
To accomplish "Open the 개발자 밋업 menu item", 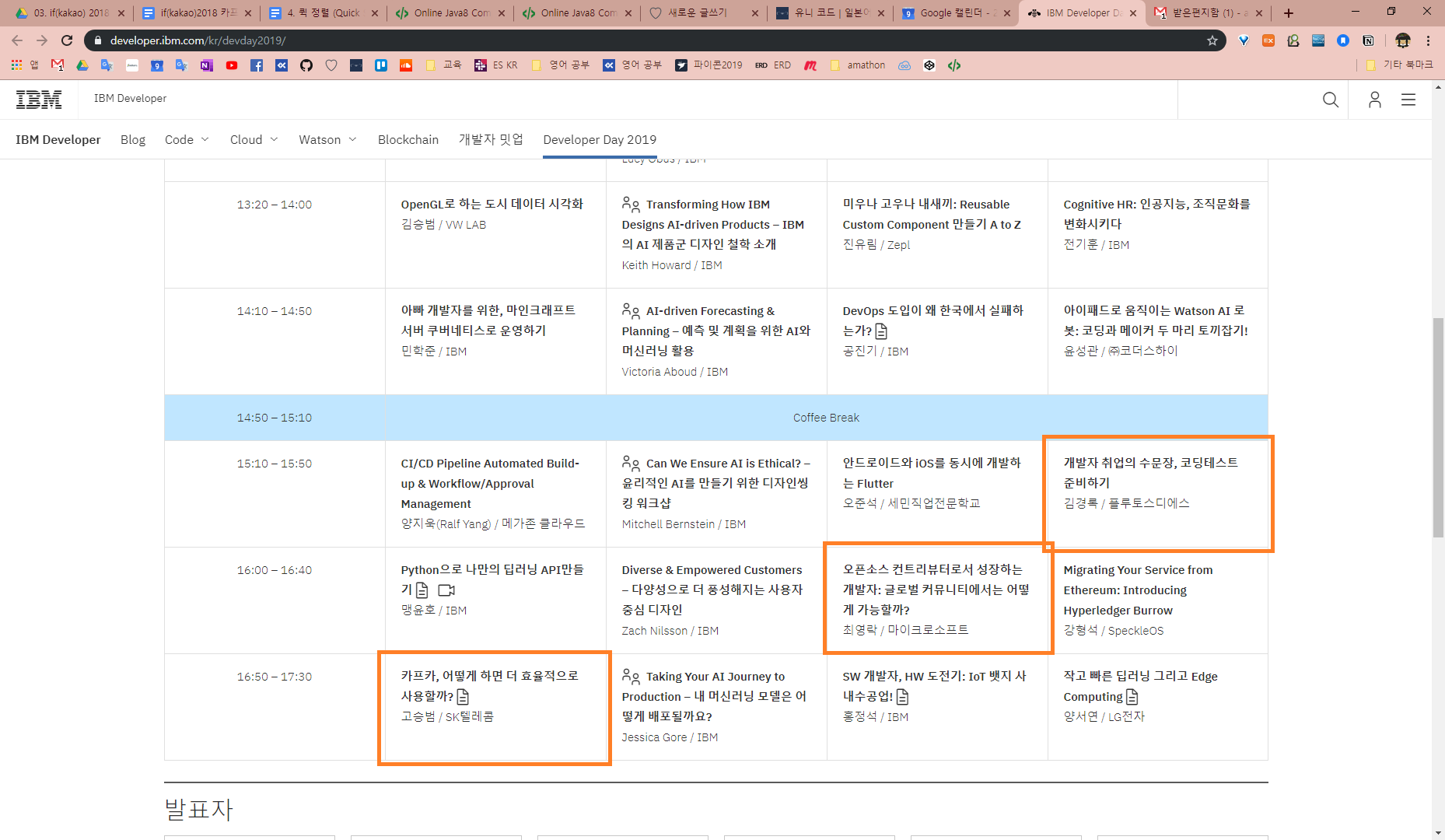I will tap(491, 139).
